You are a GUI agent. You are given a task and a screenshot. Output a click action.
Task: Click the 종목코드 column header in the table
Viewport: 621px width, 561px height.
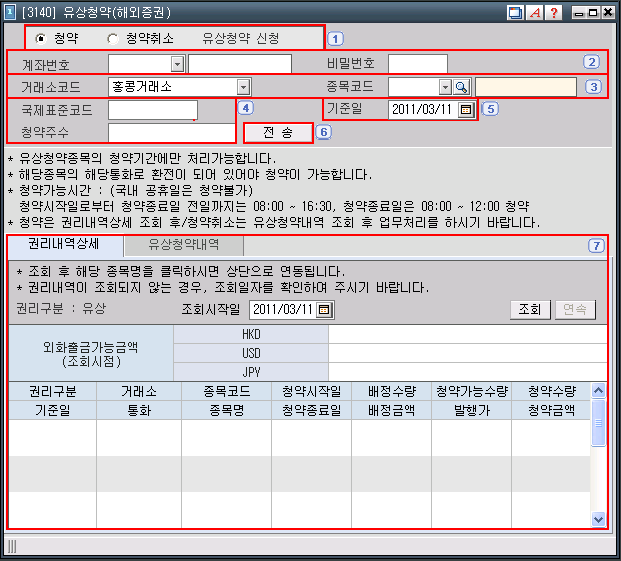click(x=227, y=391)
